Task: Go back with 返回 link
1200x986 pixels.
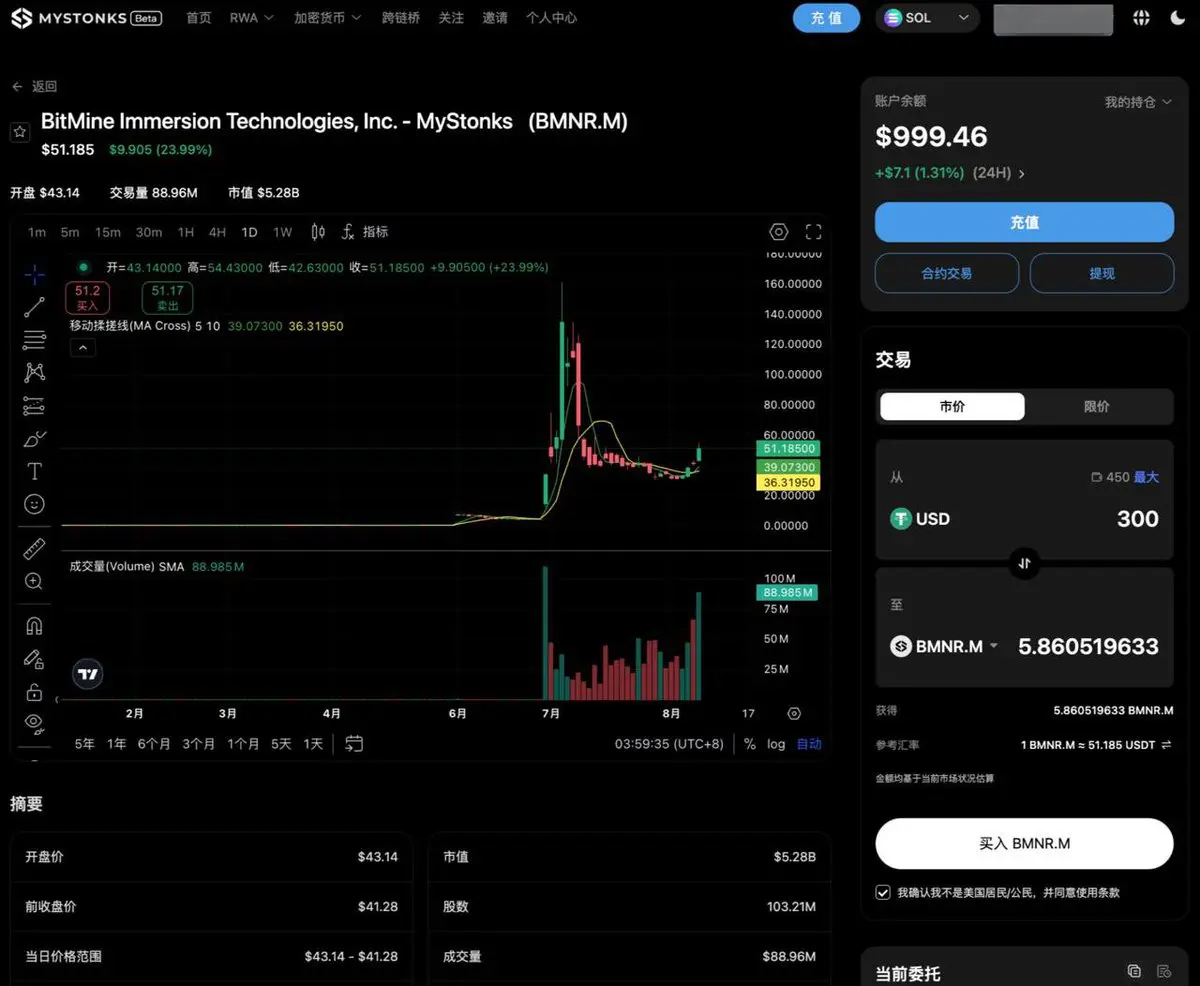Action: pos(35,87)
